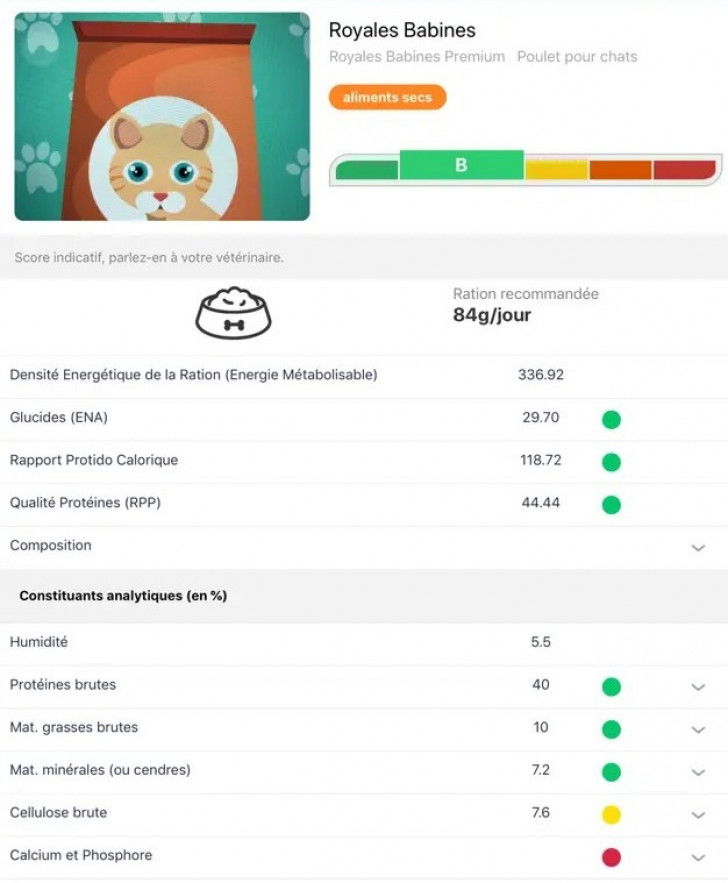Click Poulet pour chats label
728x883 pixels.
point(575,56)
